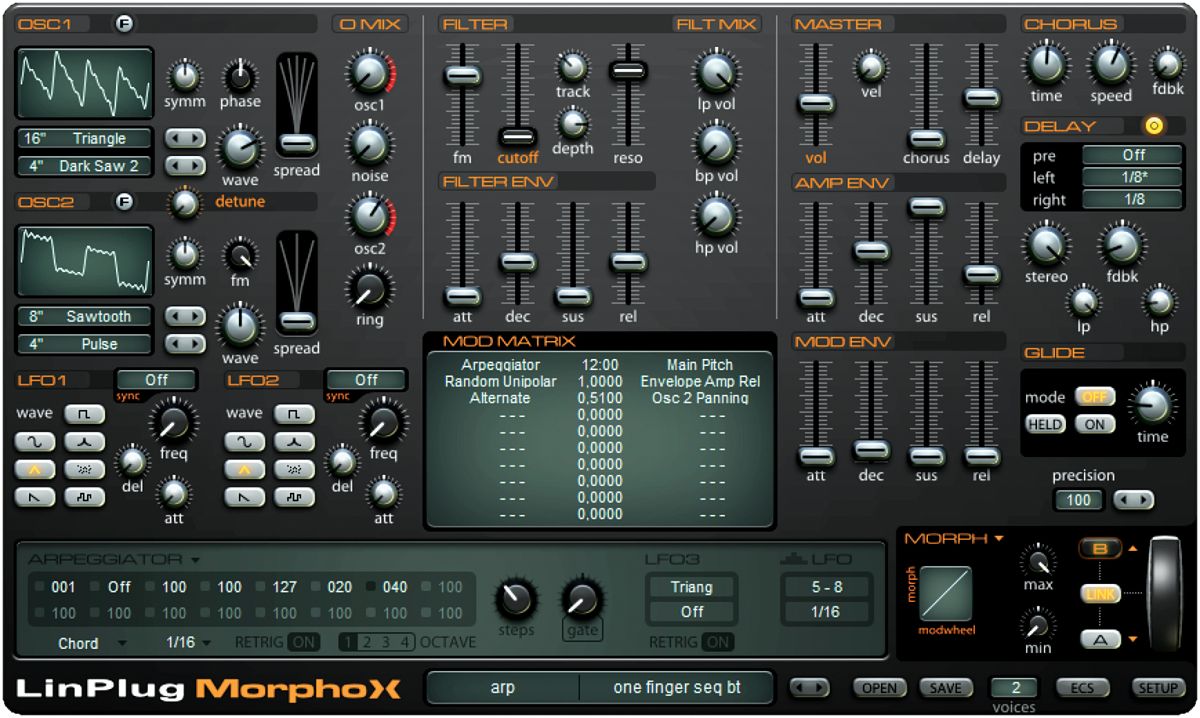Select LFO1 triangle wave shape
The width and height of the screenshot is (1200, 718).
[x=34, y=469]
